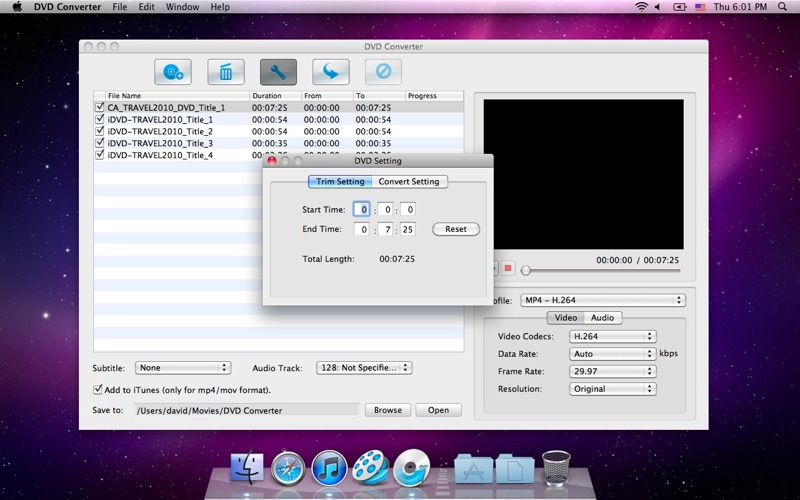Toggle Add to iTunes checkbox
This screenshot has width=800, height=500.
tap(97, 389)
